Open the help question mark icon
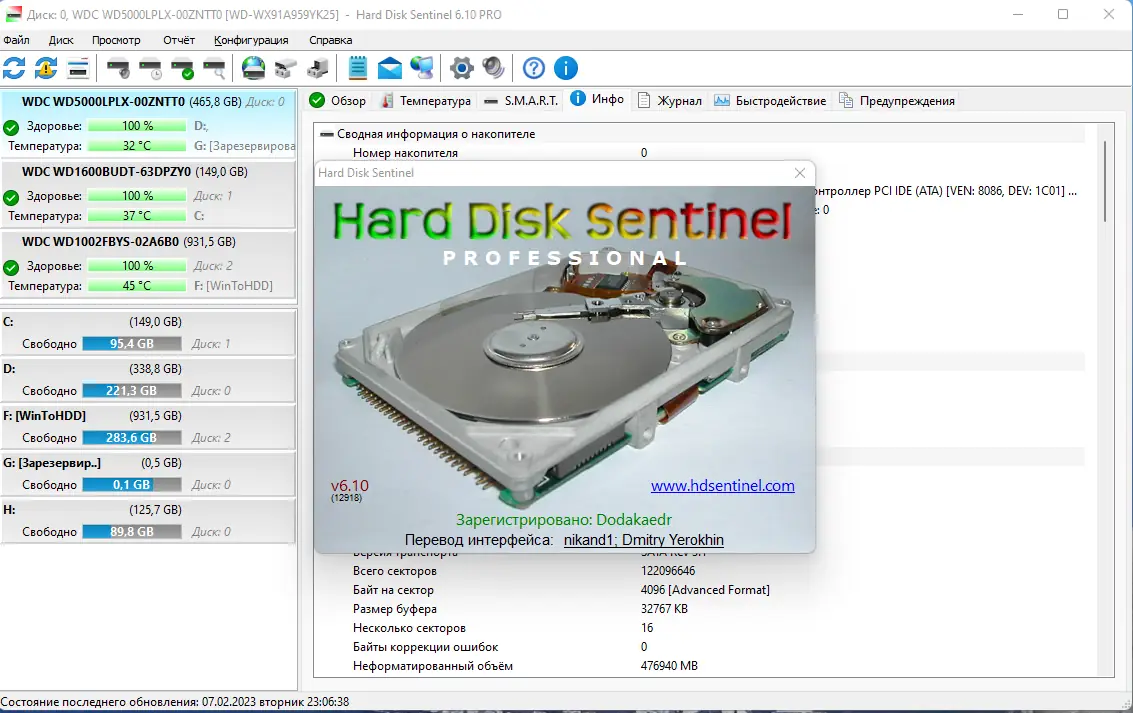Viewport: 1133px width, 713px height. point(533,68)
